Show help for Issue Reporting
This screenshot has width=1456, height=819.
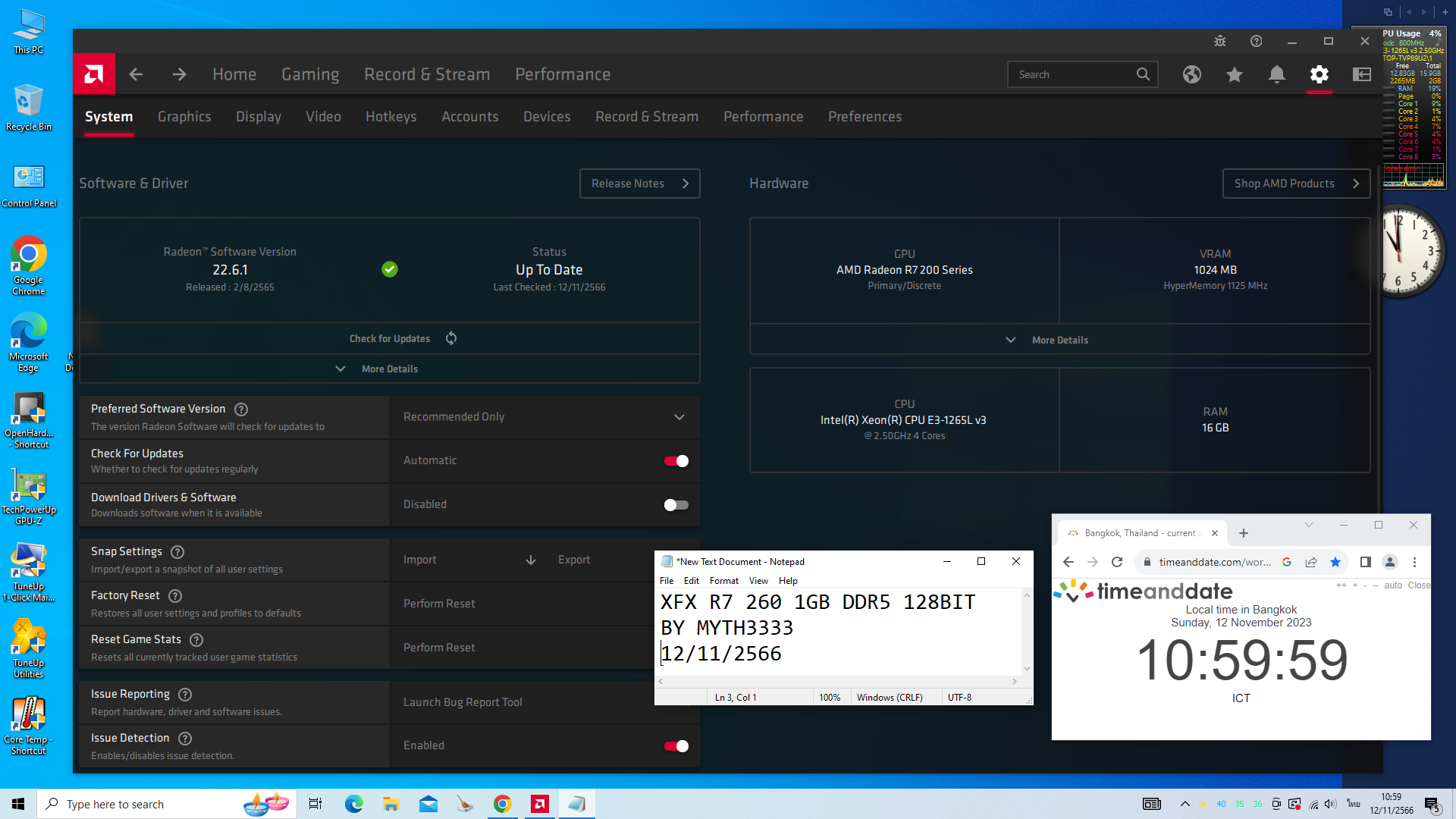[185, 695]
